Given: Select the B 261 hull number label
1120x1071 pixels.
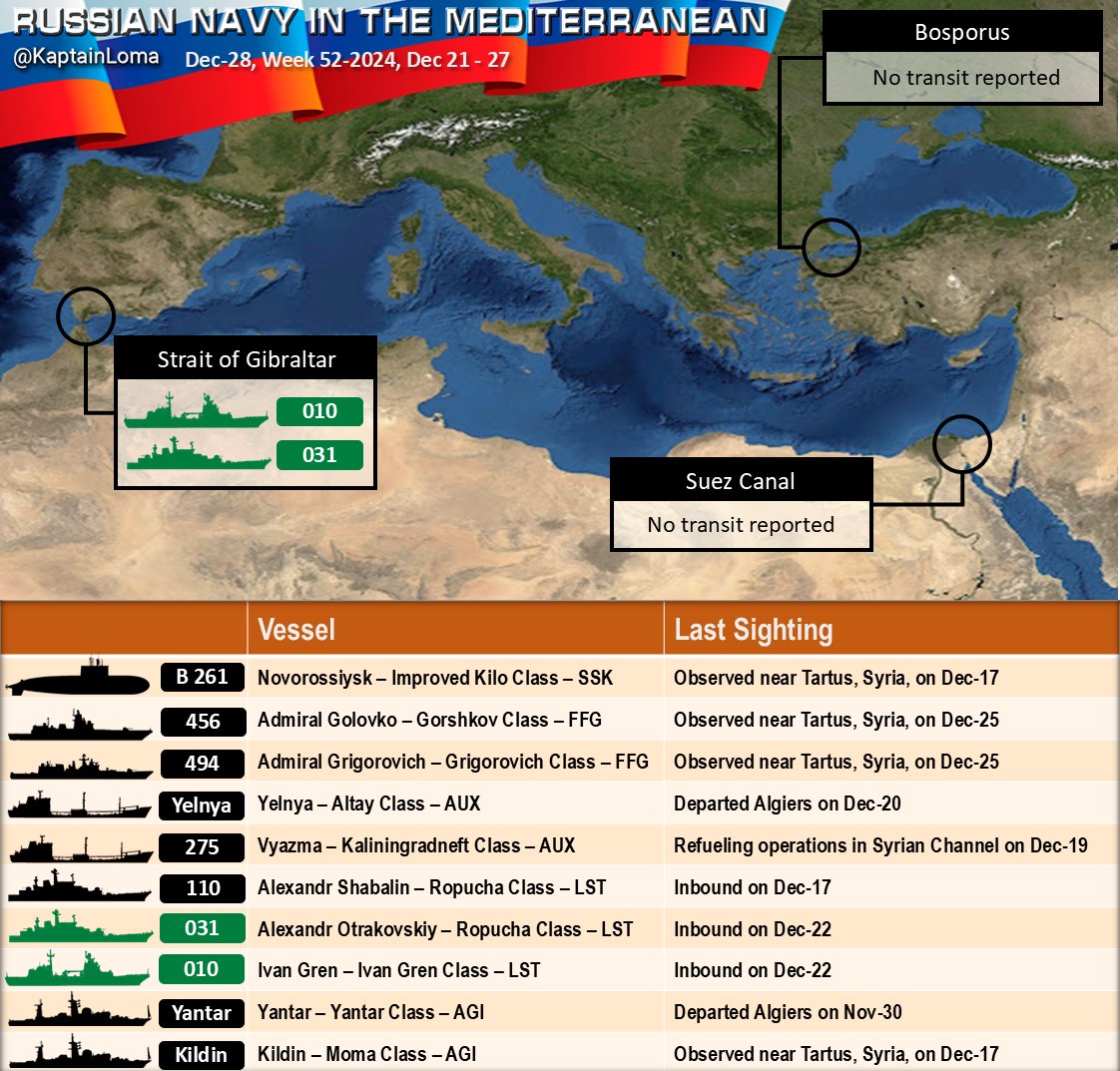Looking at the screenshot, I should (x=203, y=678).
